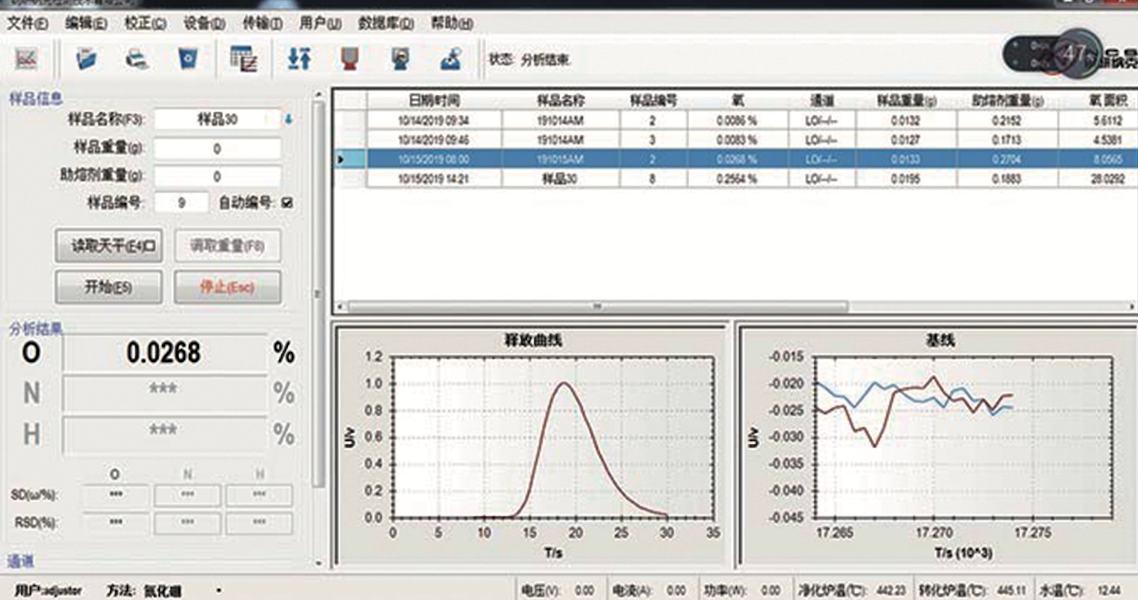Open the 编辑 menu

point(86,23)
